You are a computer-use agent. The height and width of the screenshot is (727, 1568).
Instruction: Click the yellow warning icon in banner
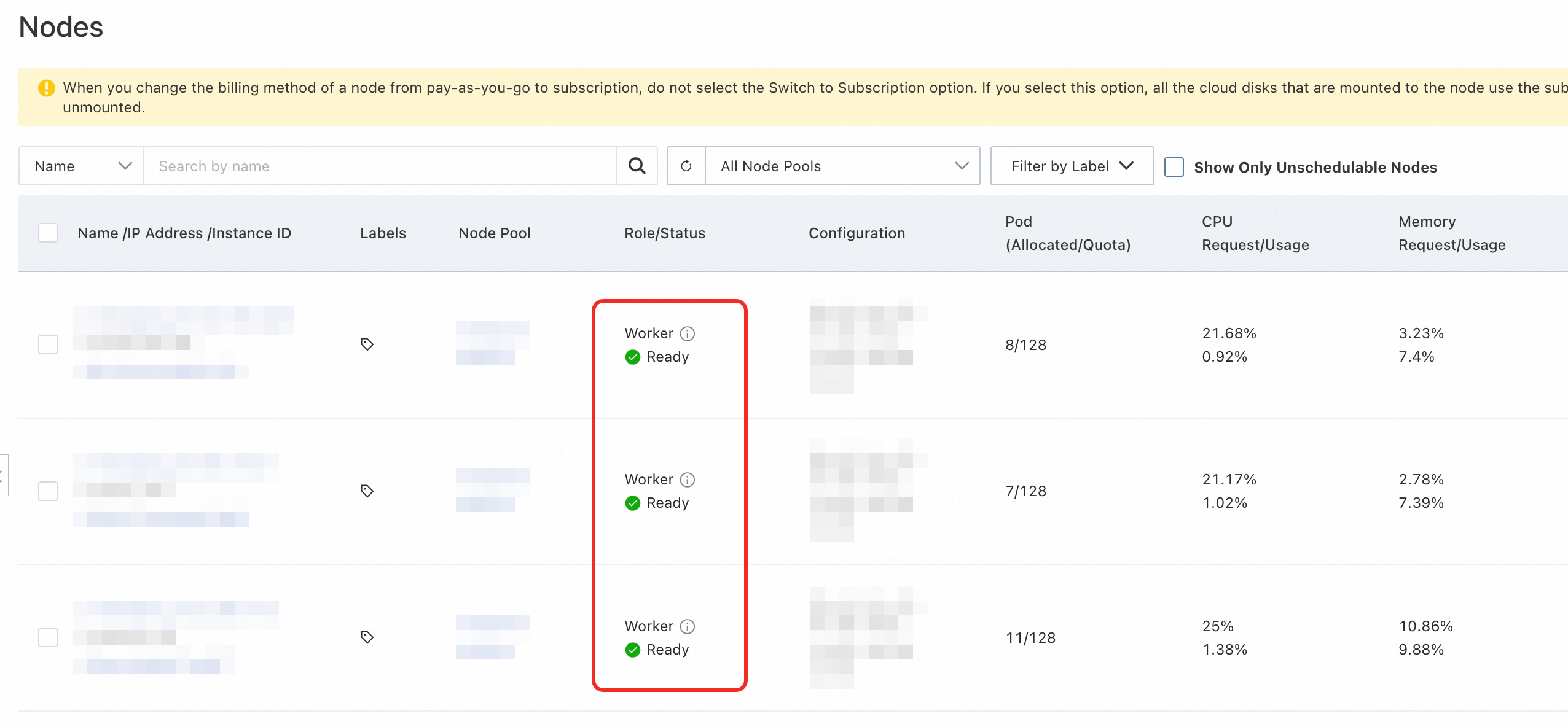coord(46,88)
